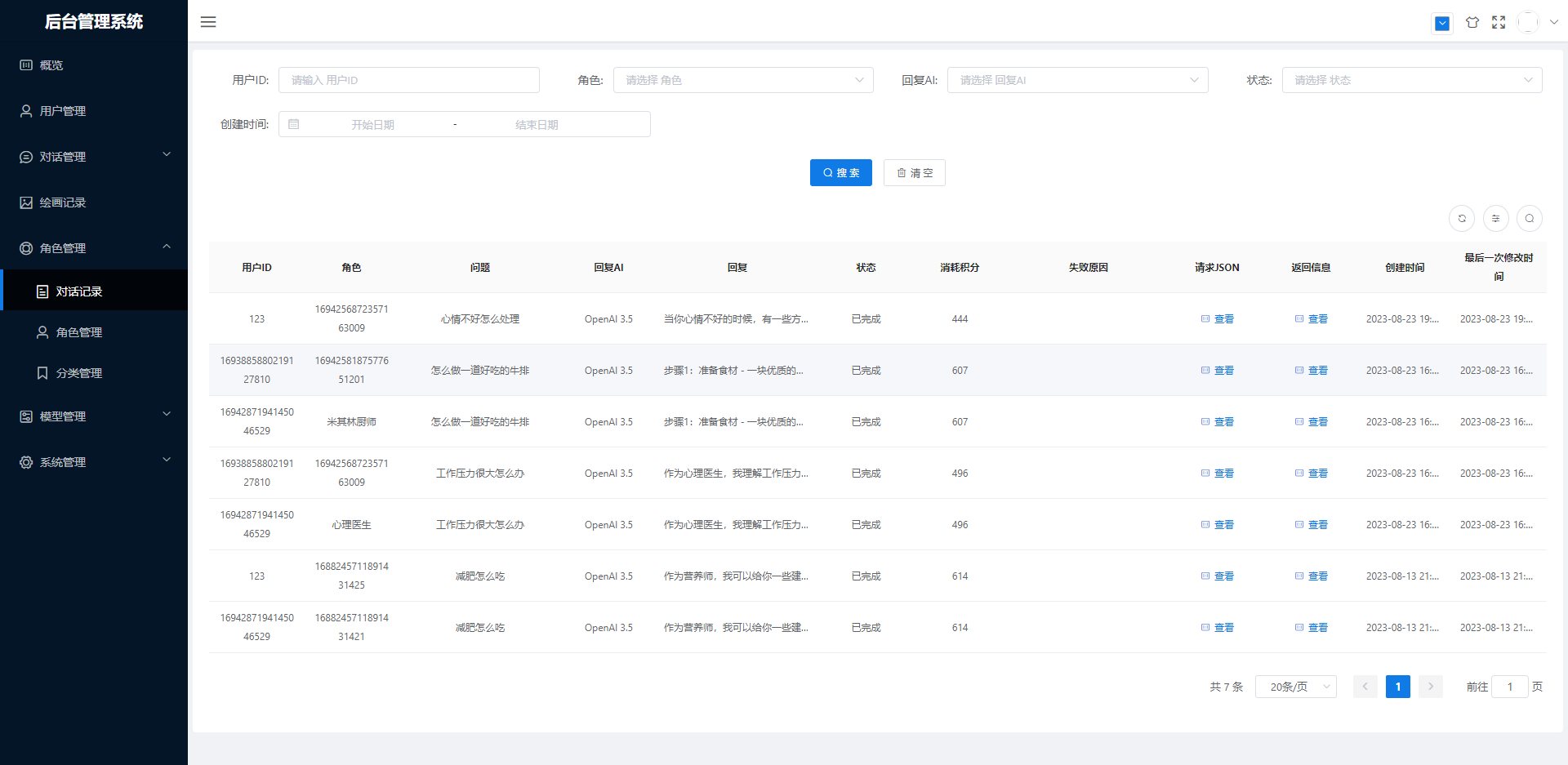Open the 回复AI dropdown filter
The image size is (1568, 765).
[1076, 80]
